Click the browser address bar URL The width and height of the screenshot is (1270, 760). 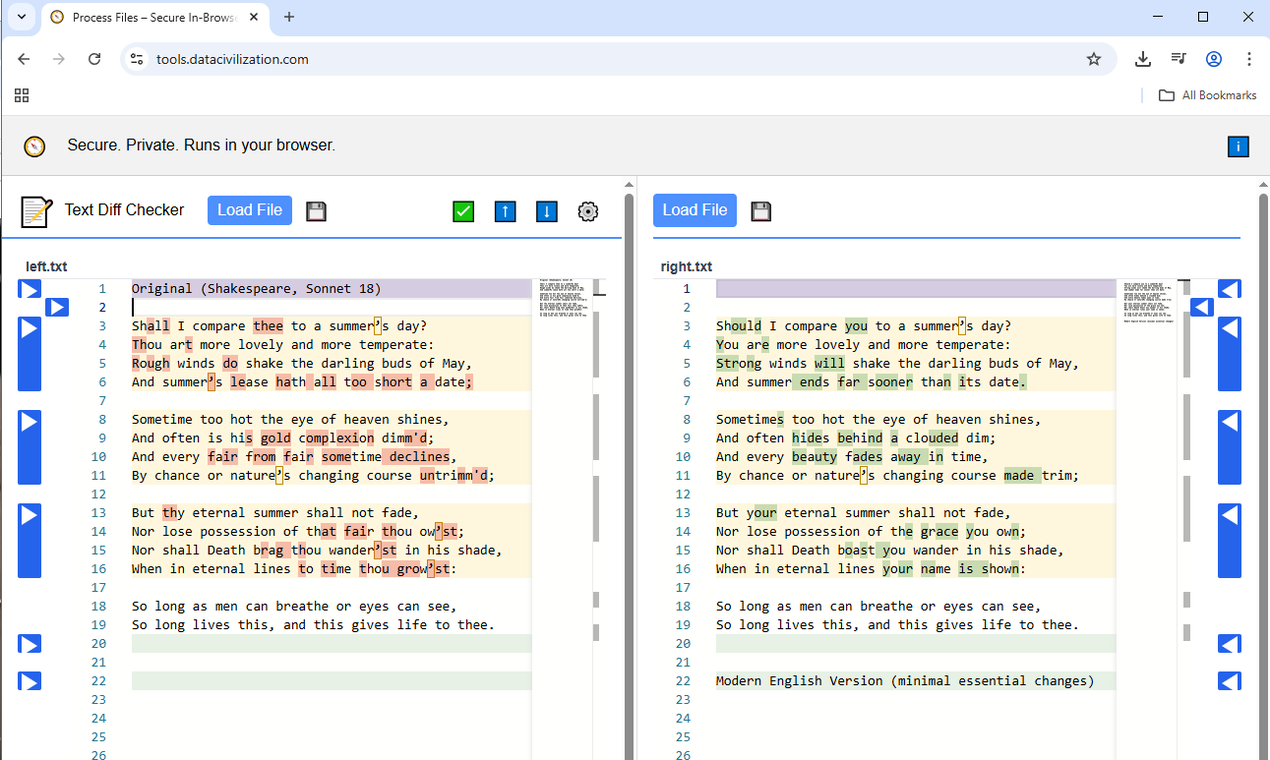coord(232,59)
